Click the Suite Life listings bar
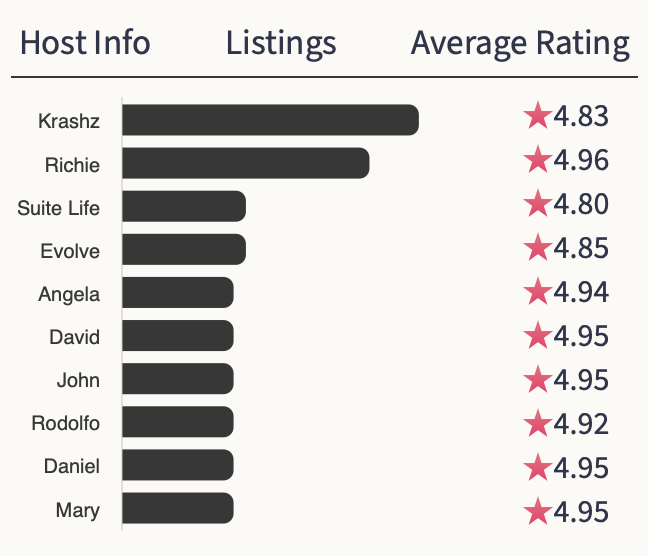Viewport: 648px width, 556px height. tap(184, 207)
